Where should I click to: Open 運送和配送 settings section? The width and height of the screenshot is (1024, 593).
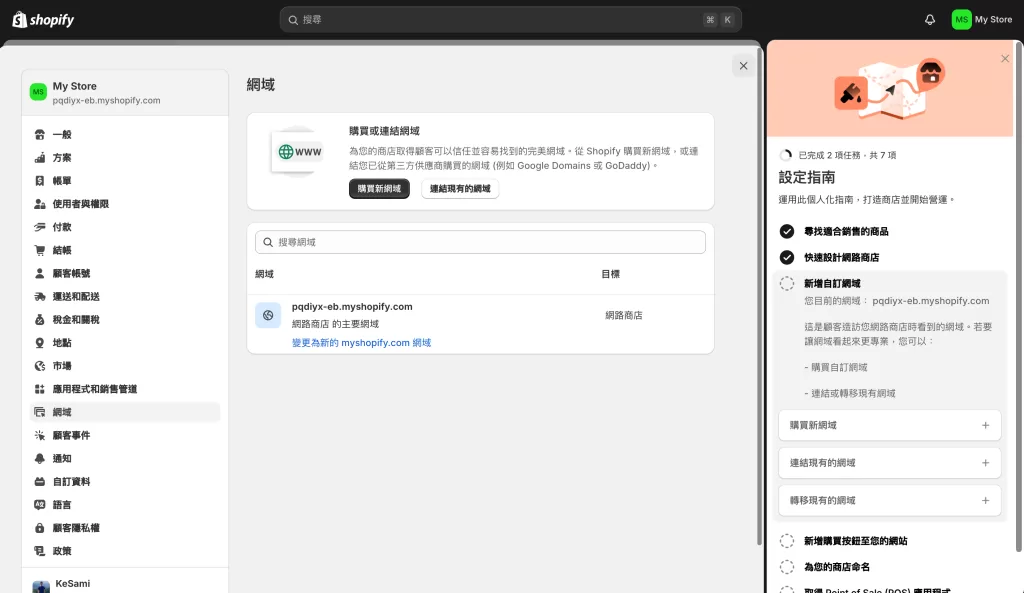point(125,296)
